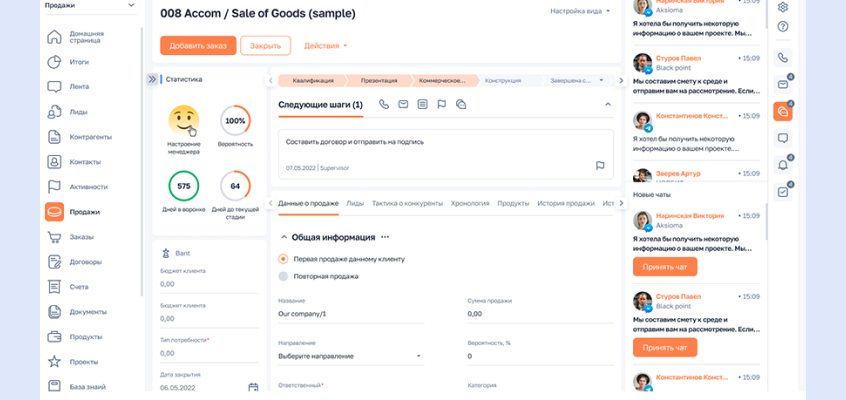The image size is (846, 400).
Task: Click the phone call icon in Следующие шаги
Action: pyautogui.click(x=384, y=104)
